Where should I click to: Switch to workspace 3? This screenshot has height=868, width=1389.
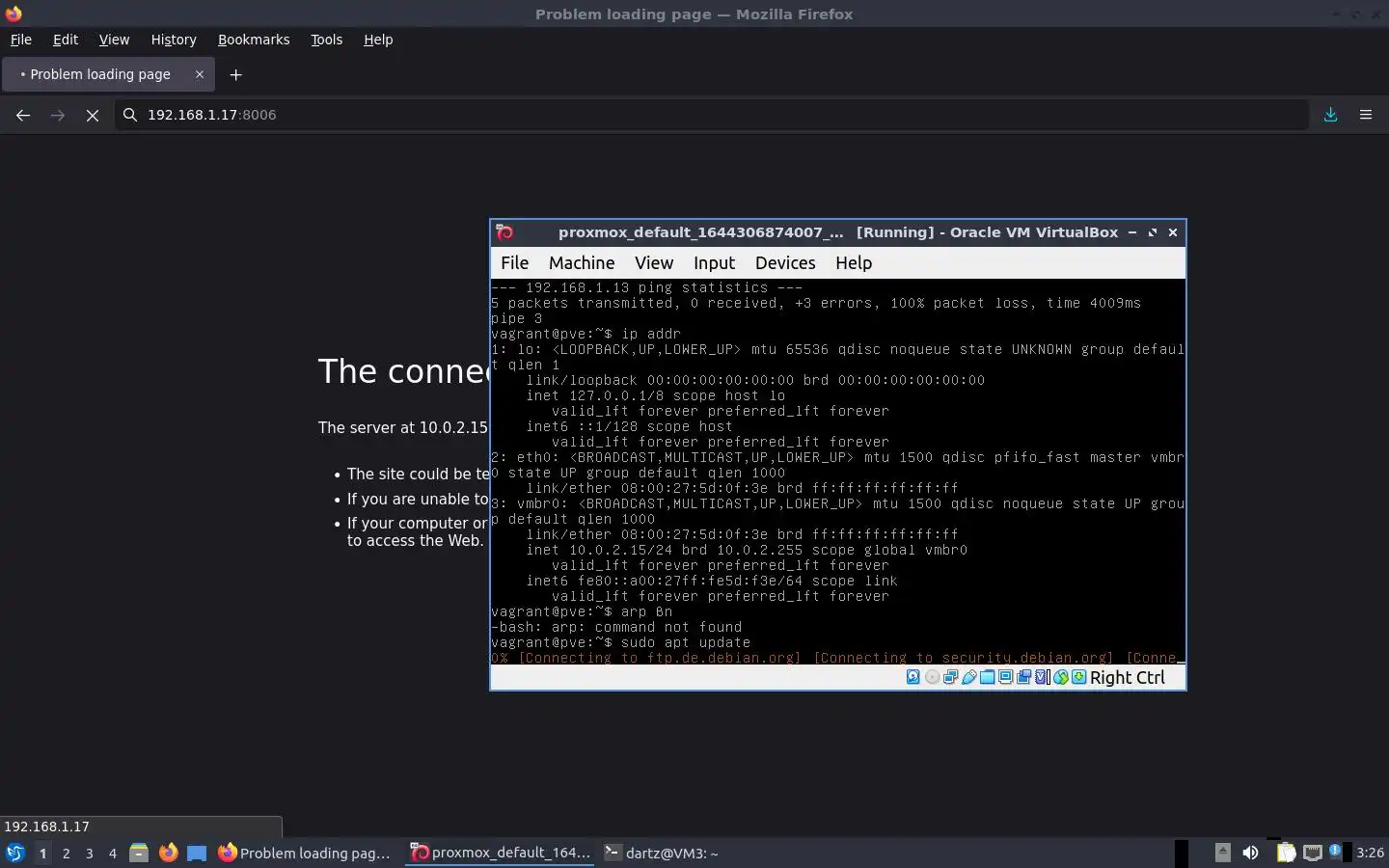(90, 854)
